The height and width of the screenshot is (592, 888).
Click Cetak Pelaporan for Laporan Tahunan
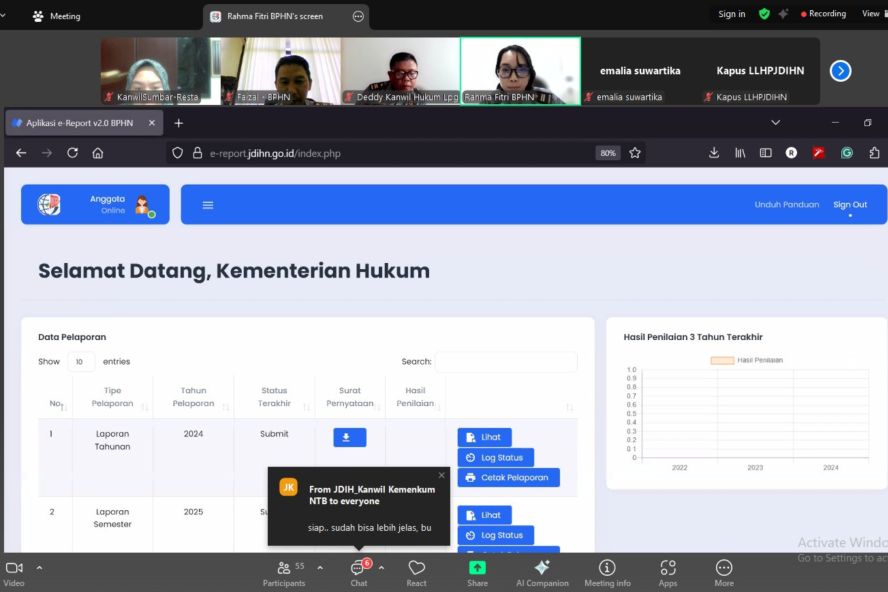508,478
